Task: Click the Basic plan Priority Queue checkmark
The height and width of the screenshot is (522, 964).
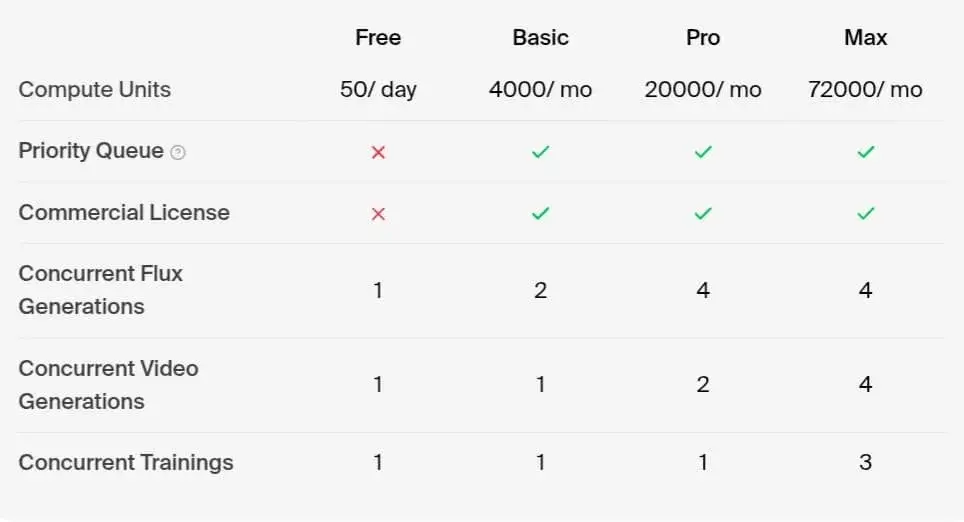Action: point(541,152)
